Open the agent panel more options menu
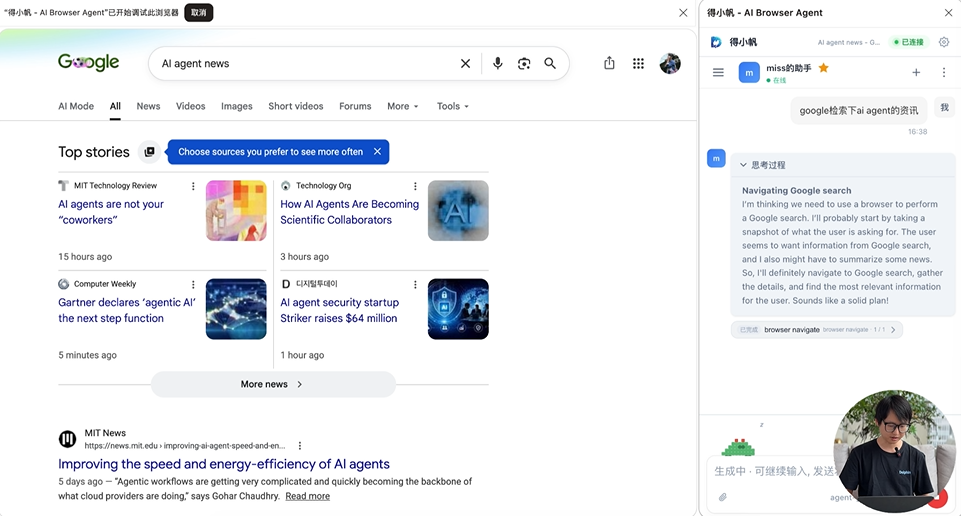 click(x=944, y=72)
